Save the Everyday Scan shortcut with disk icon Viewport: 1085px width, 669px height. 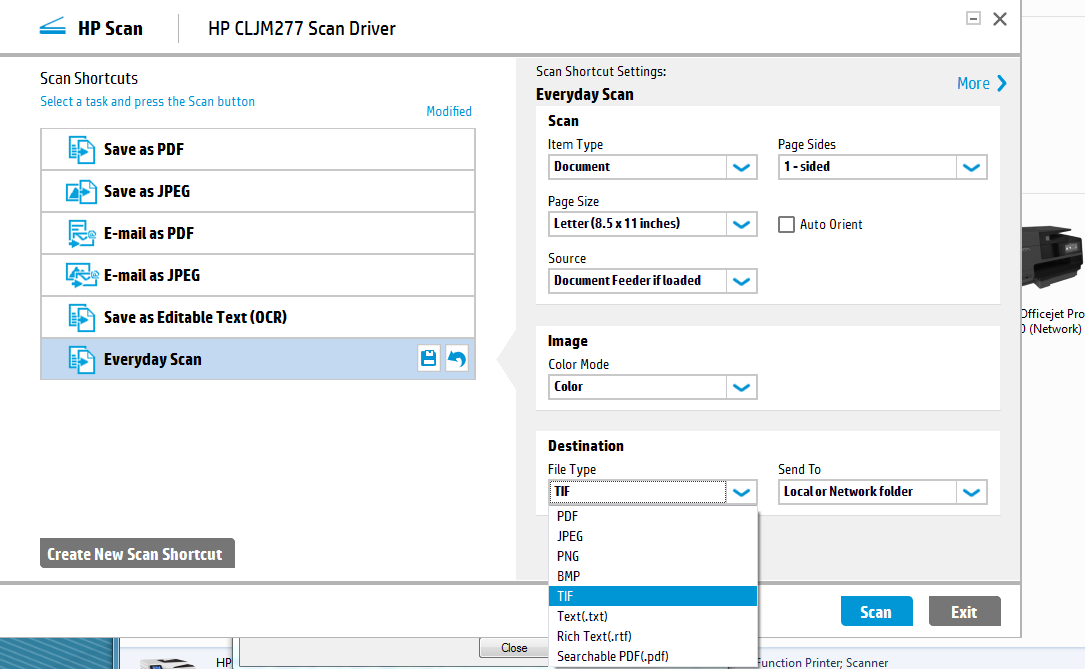pos(429,359)
